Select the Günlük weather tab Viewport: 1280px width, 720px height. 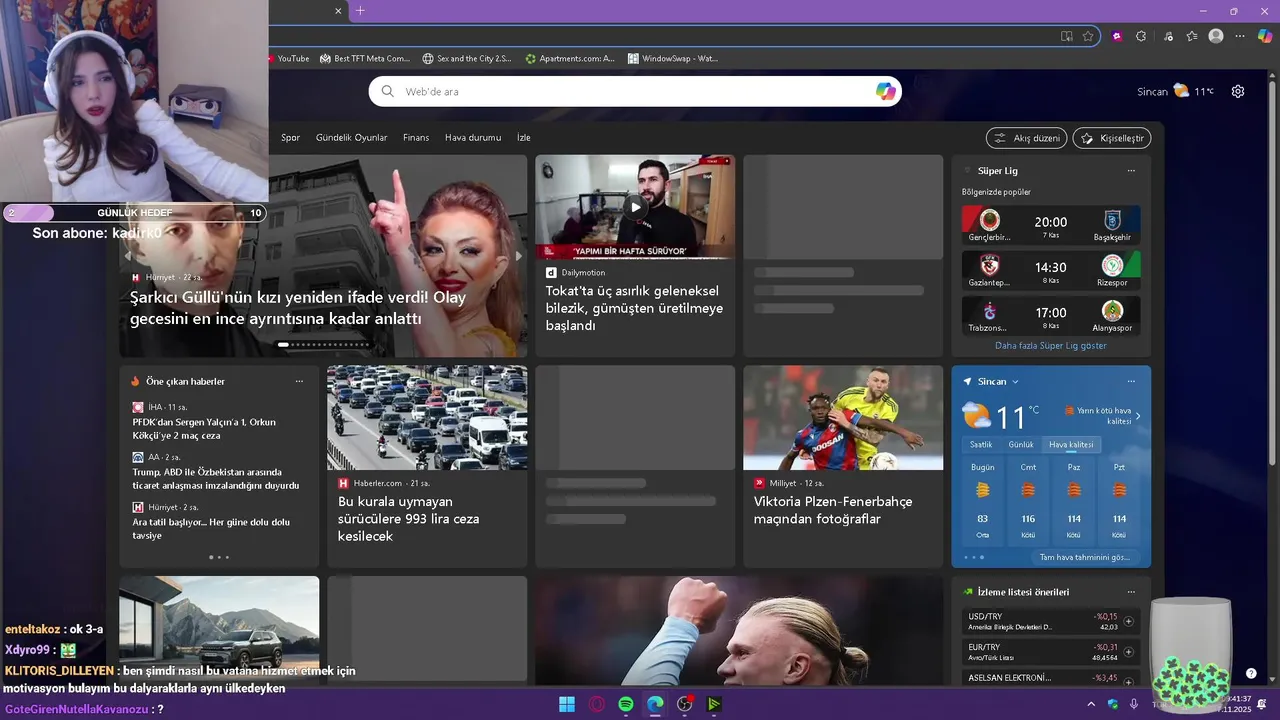[x=1021, y=445]
